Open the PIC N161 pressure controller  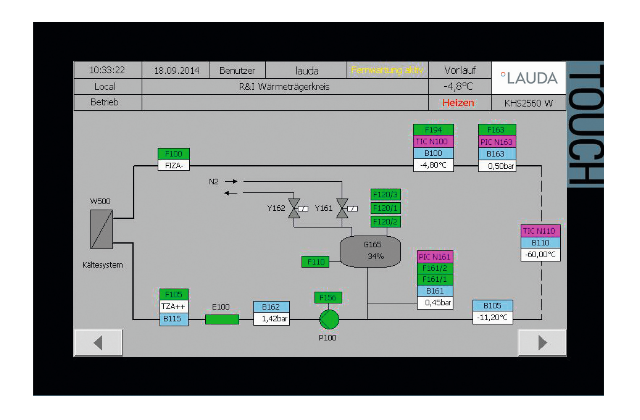435,257
